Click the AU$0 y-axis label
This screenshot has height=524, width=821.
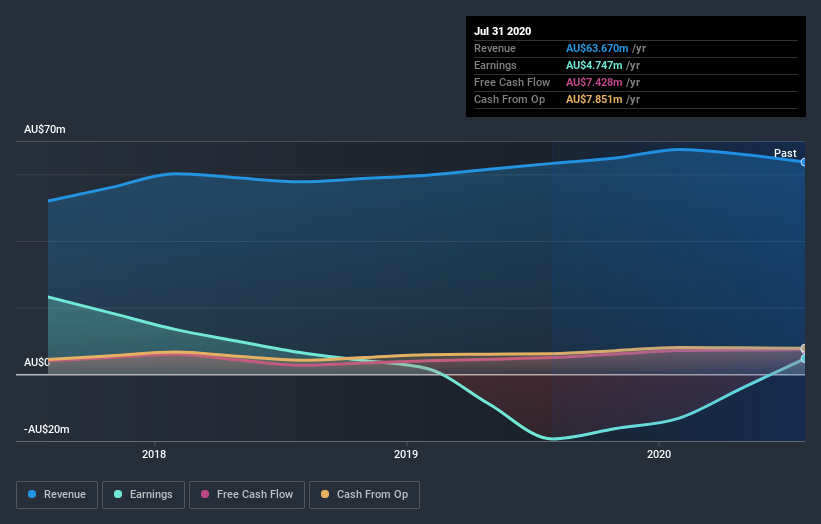36,362
